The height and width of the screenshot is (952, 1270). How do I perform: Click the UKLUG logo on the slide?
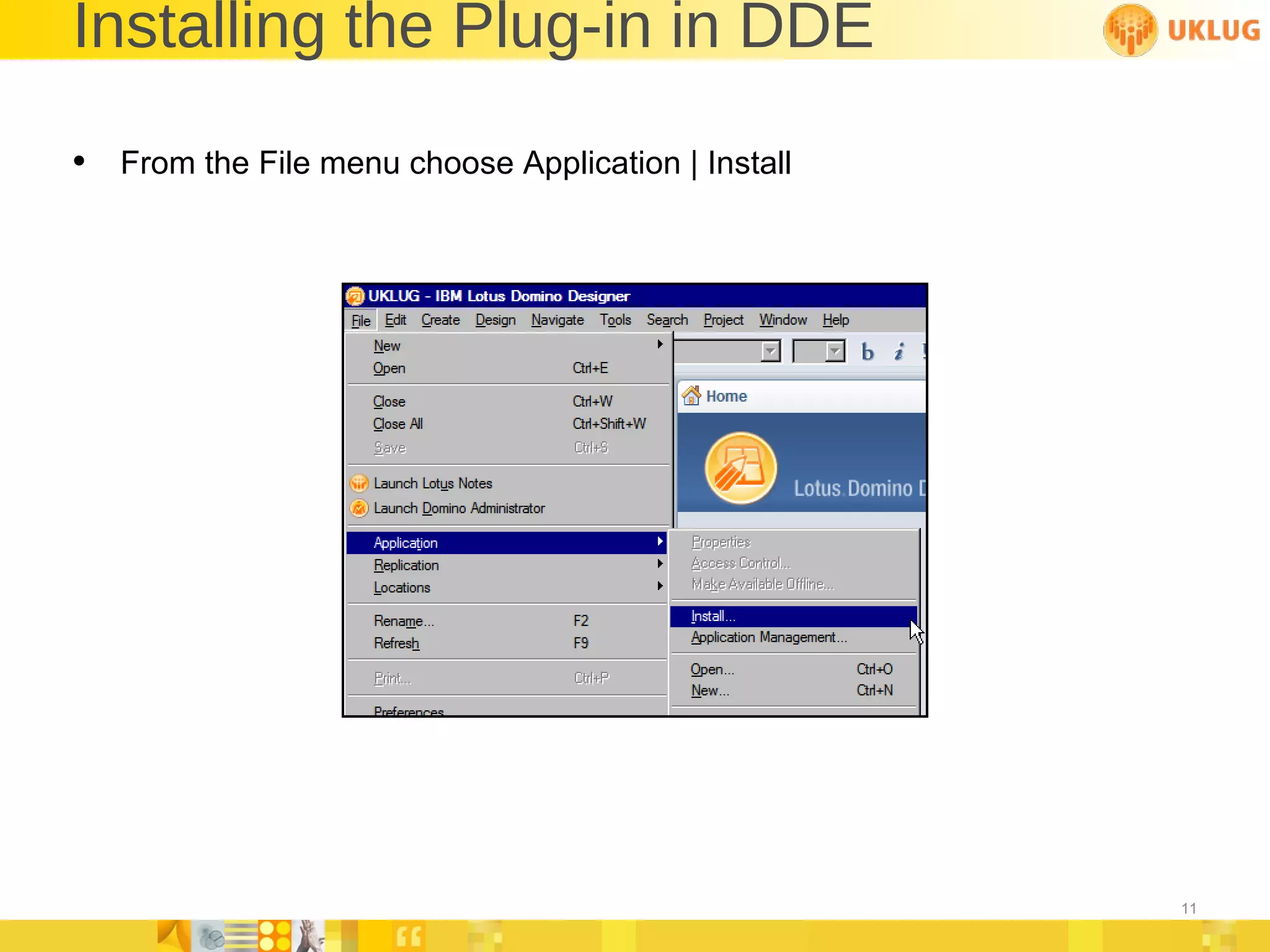pyautogui.click(x=1182, y=30)
